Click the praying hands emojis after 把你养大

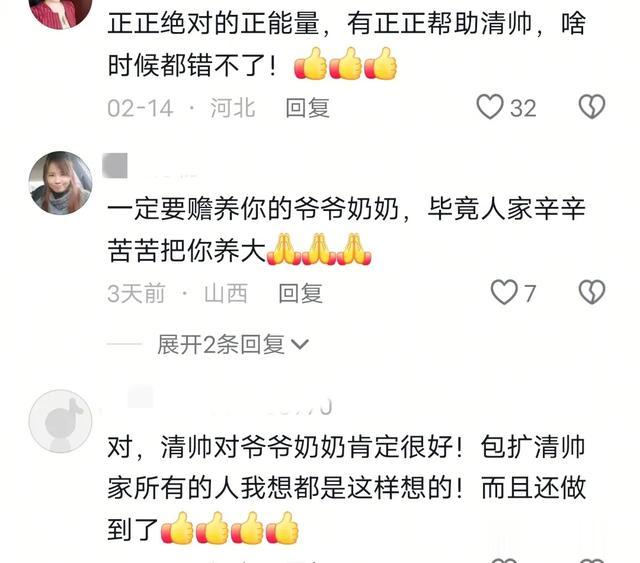point(319,249)
